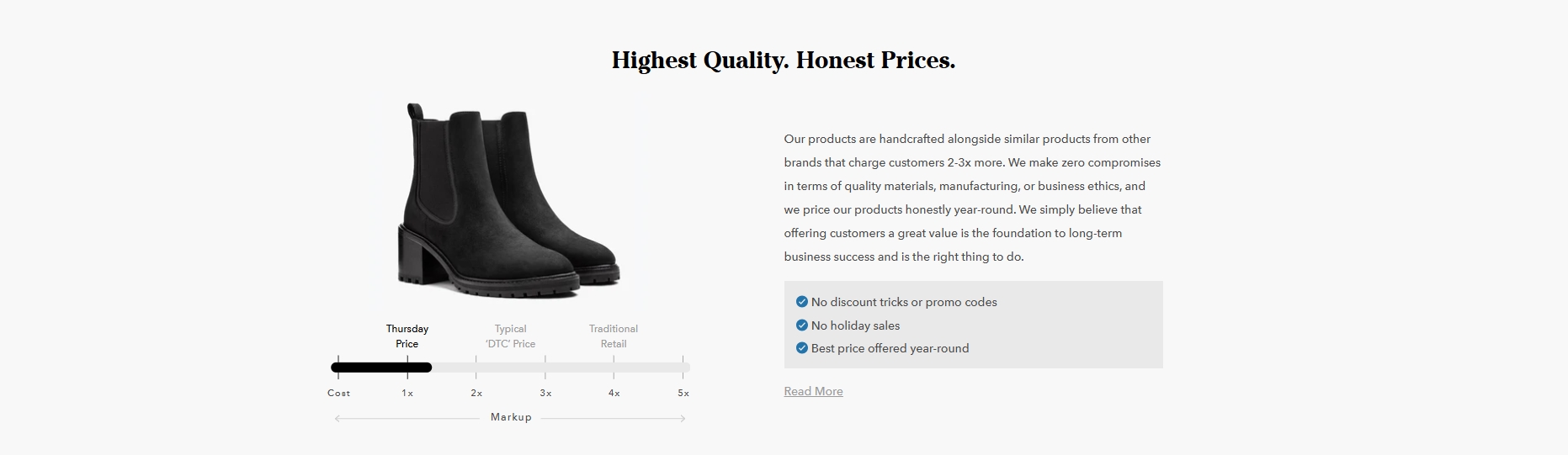Click the Markup axis label
The width and height of the screenshot is (1568, 455).
point(511,417)
